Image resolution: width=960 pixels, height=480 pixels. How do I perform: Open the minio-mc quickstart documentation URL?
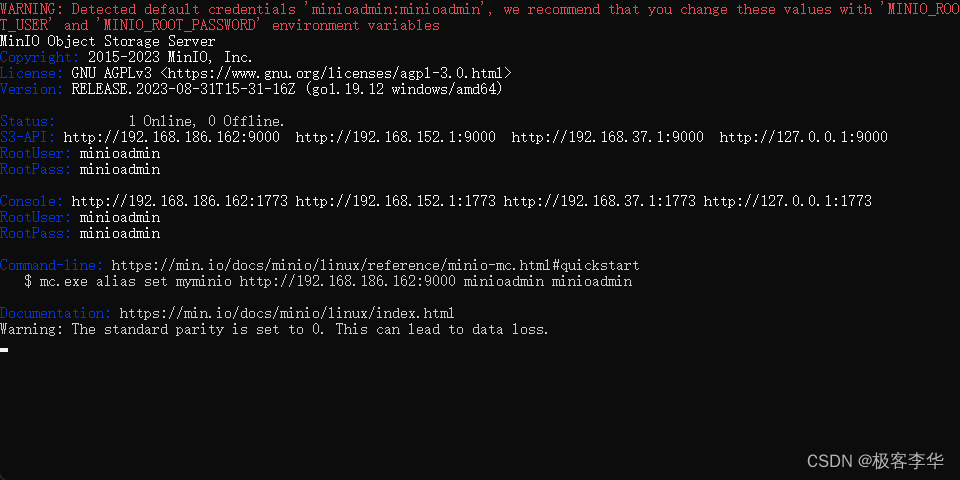[375, 265]
